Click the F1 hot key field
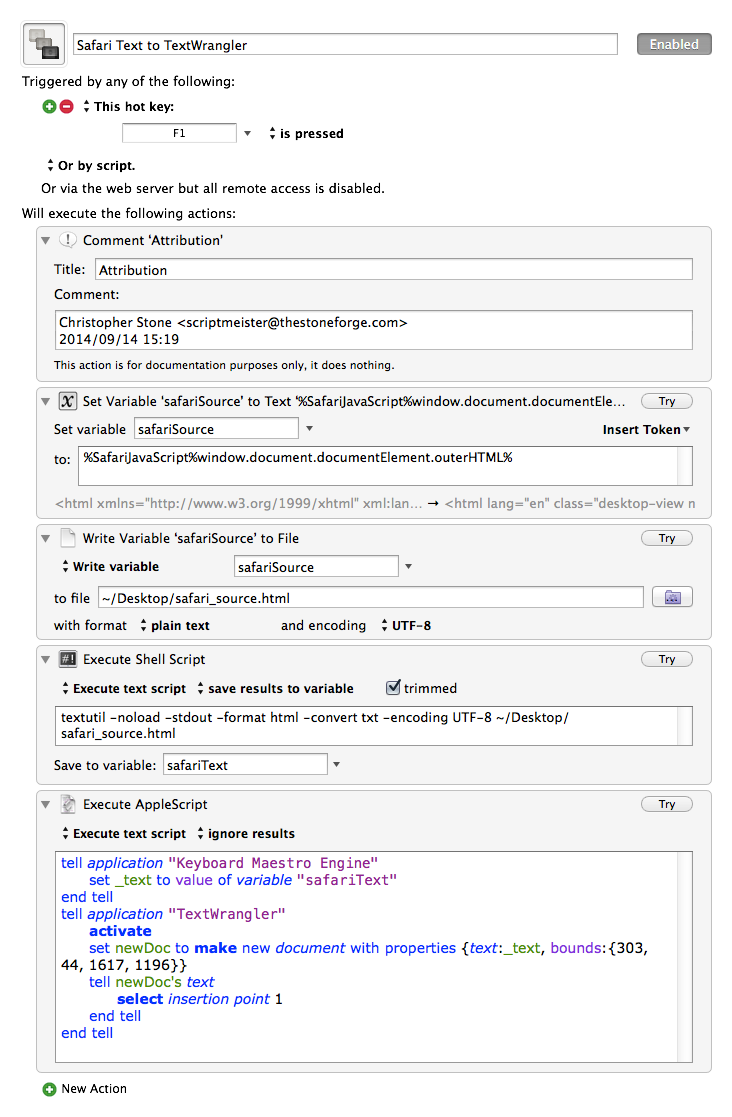Image resolution: width=732 pixels, height=1117 pixels. pyautogui.click(x=179, y=133)
